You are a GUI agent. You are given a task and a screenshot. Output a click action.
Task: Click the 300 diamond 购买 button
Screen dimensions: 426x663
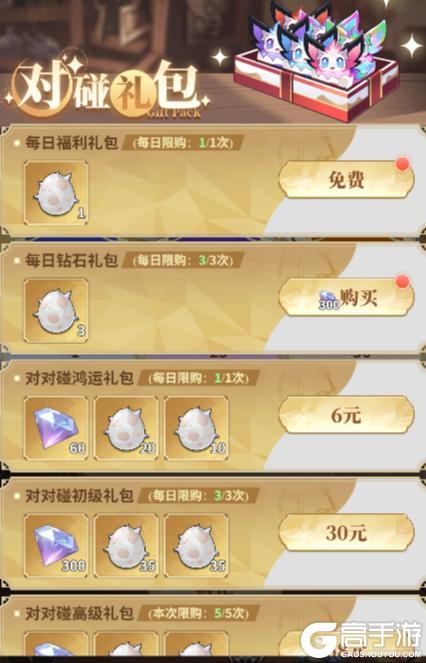[346, 298]
